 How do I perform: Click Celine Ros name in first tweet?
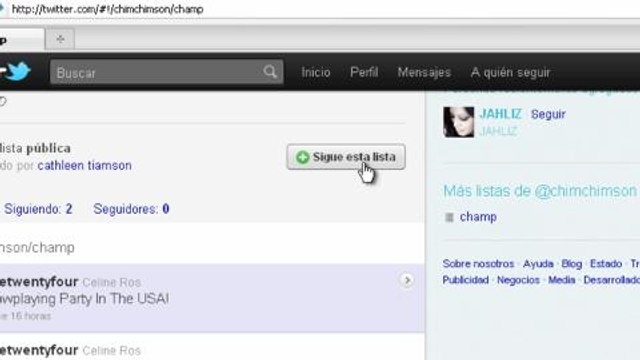click(111, 282)
